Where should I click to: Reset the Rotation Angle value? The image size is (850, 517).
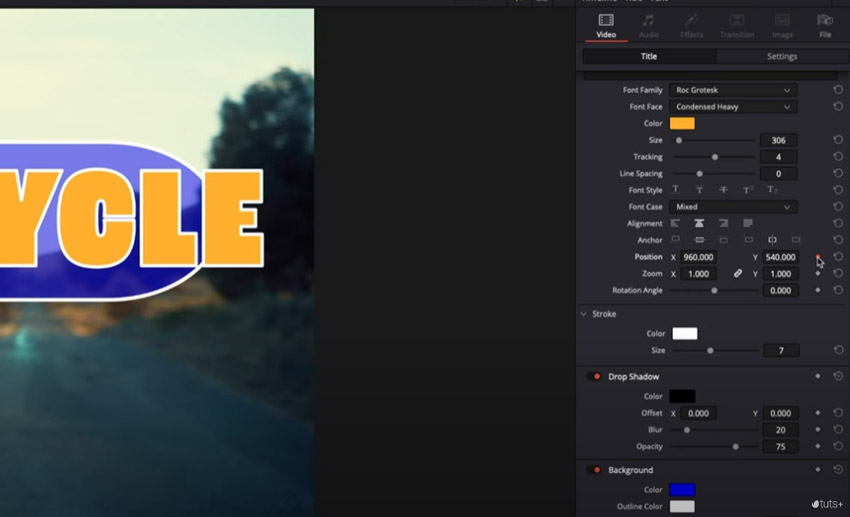[x=838, y=290]
